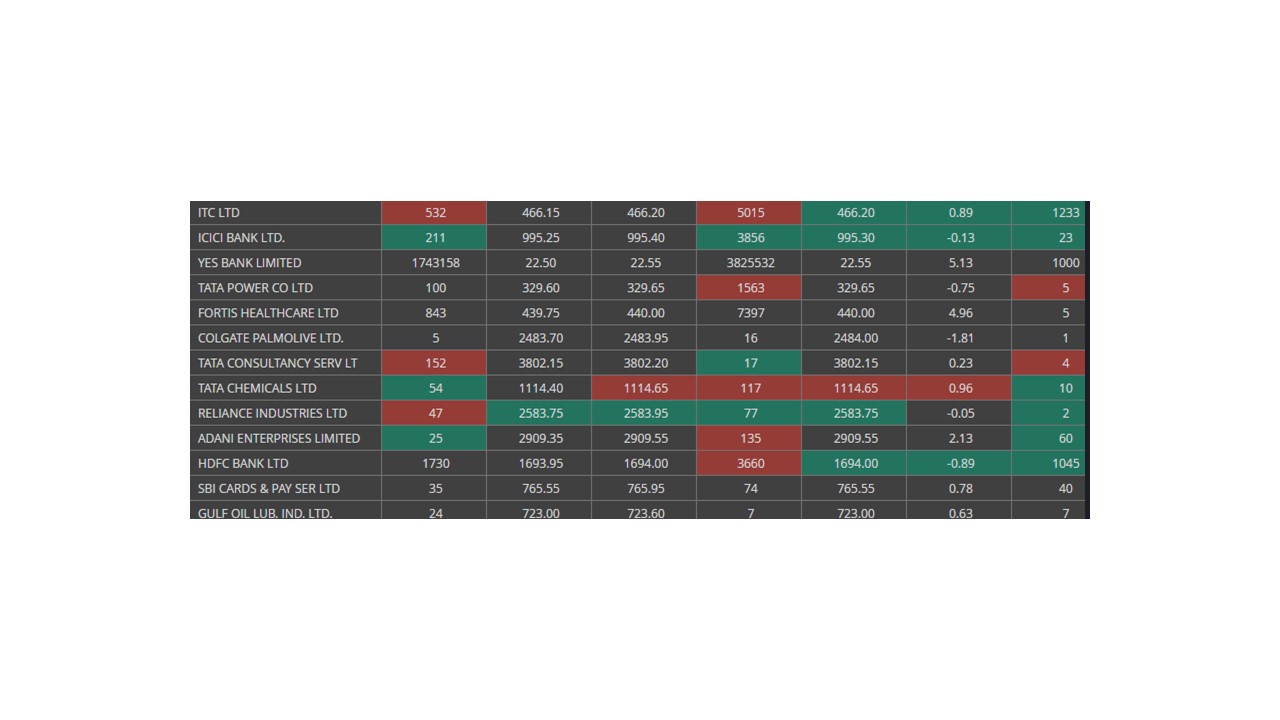Select bid price 2909.35 for Adani
This screenshot has height=720, width=1280.
539,438
